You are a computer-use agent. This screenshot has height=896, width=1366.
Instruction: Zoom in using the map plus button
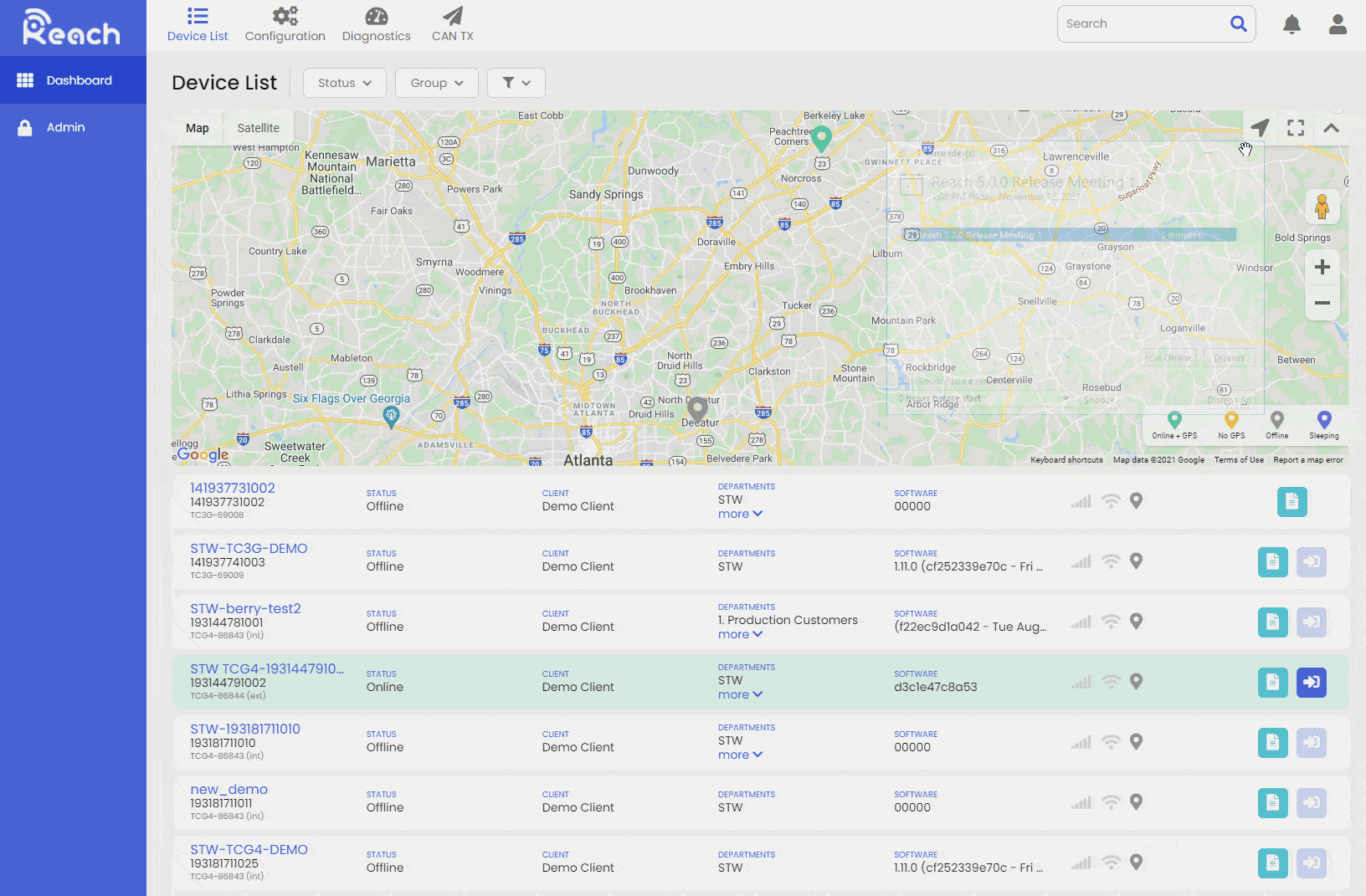(x=1322, y=267)
